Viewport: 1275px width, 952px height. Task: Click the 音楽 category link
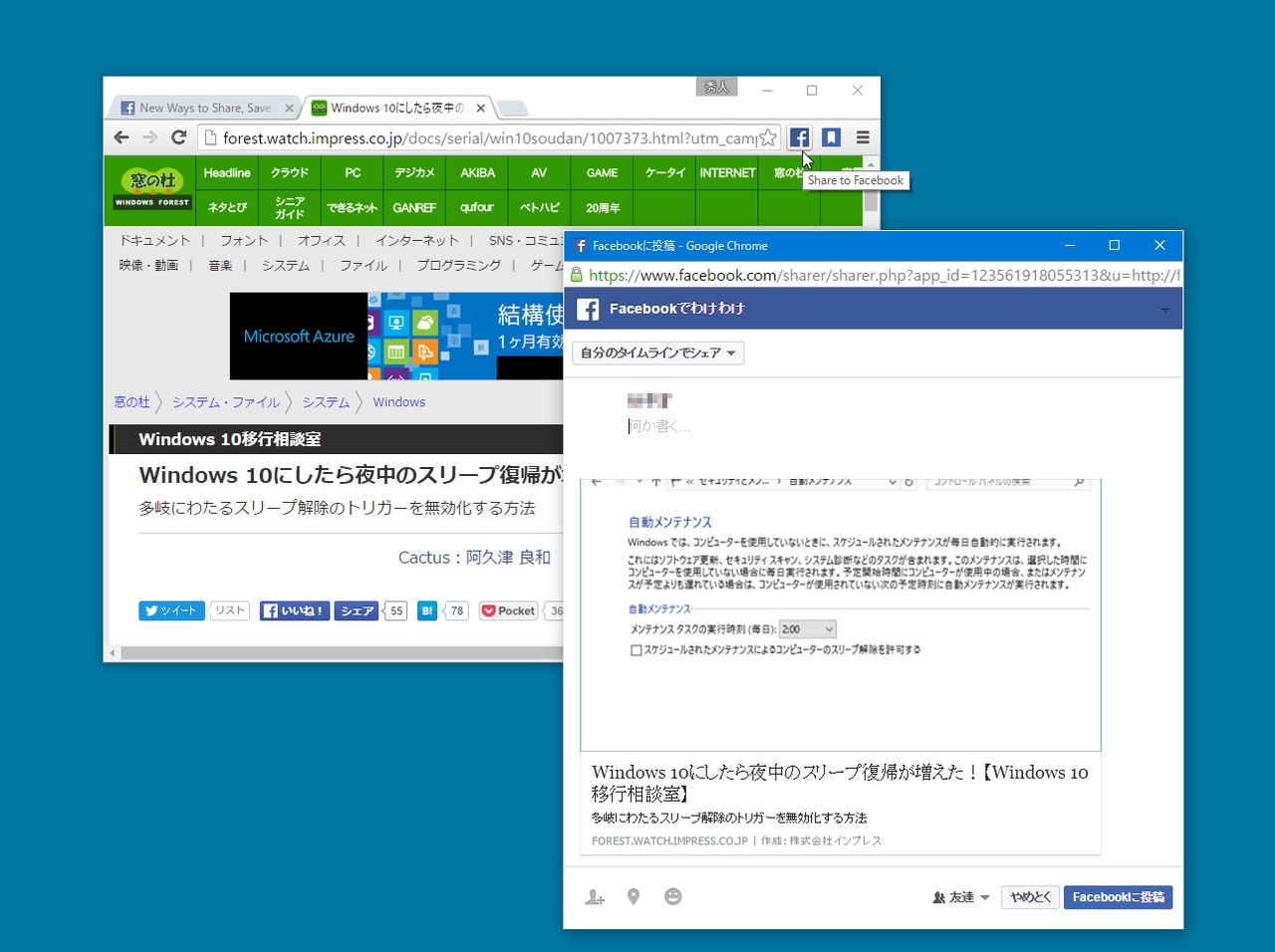click(x=220, y=266)
